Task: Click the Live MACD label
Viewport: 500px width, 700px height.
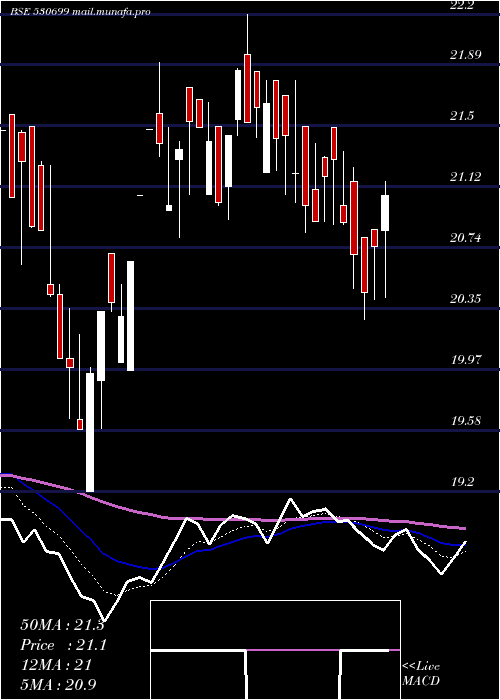Action: (421, 674)
